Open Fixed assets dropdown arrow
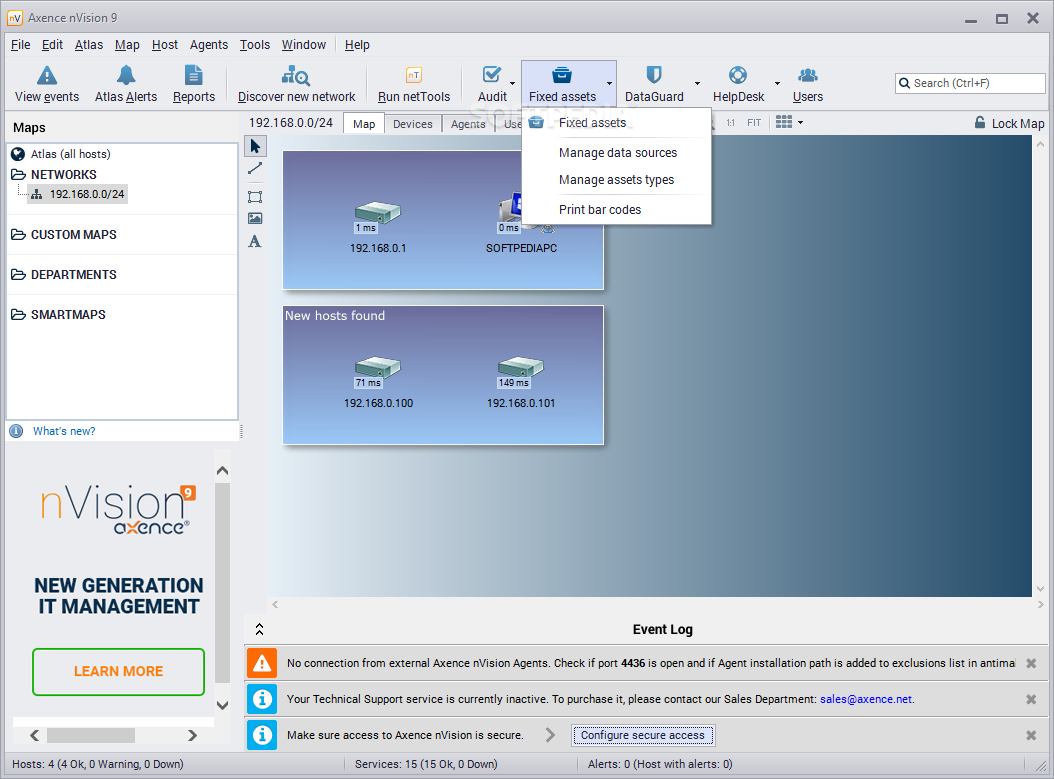Image resolution: width=1054 pixels, height=779 pixels. pos(610,83)
